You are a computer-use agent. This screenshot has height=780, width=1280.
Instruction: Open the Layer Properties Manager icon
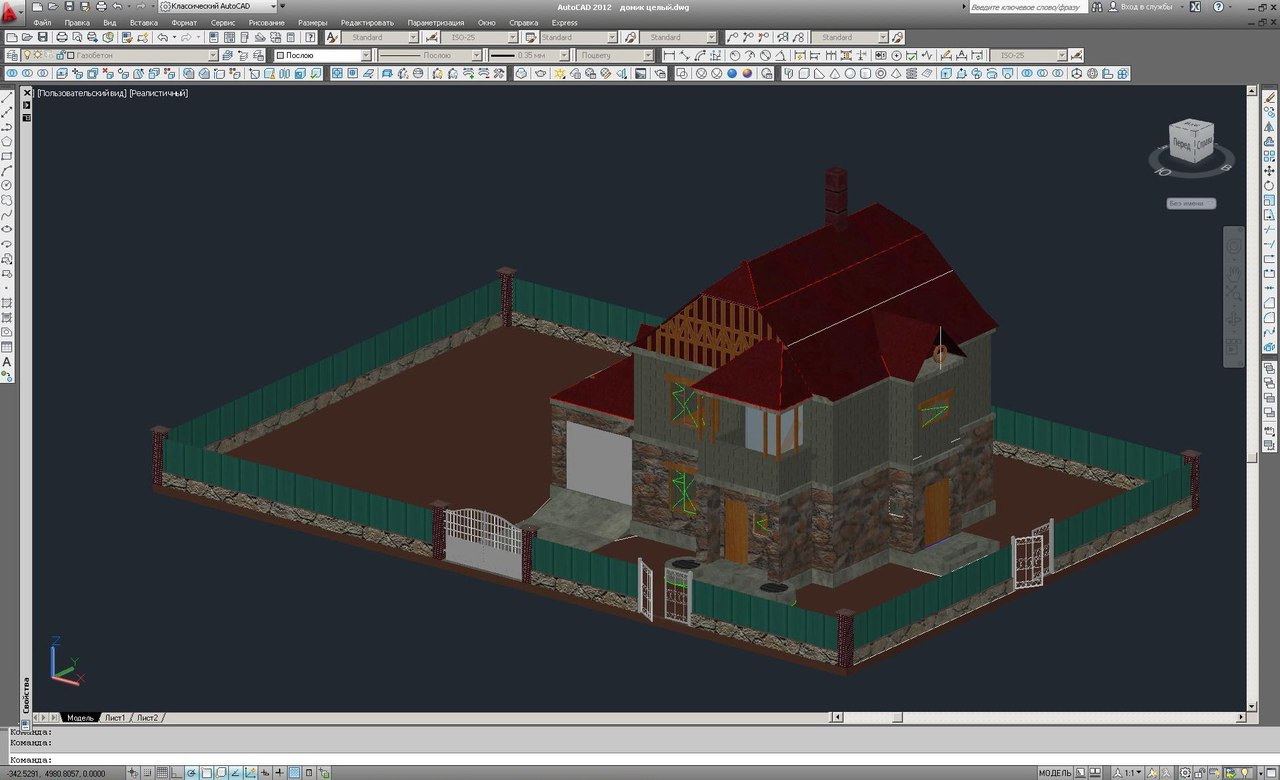click(11, 56)
